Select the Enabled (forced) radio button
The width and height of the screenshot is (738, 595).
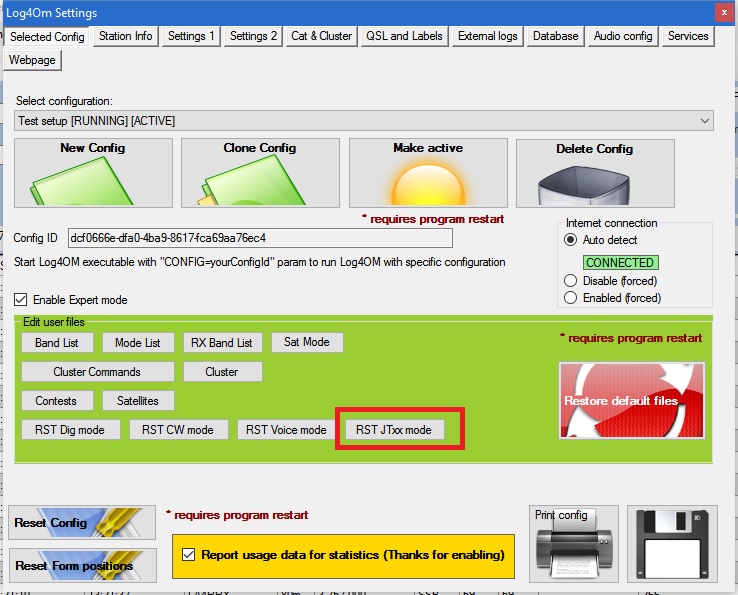(x=570, y=298)
